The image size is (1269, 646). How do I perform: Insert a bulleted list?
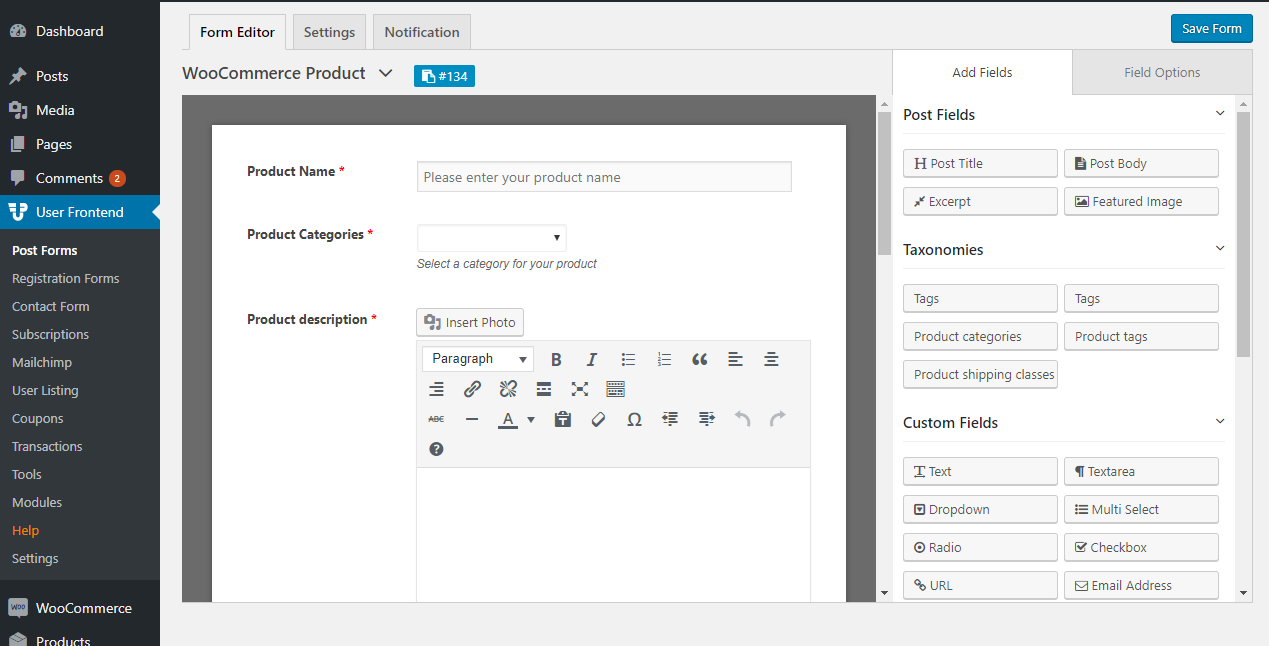click(x=628, y=359)
